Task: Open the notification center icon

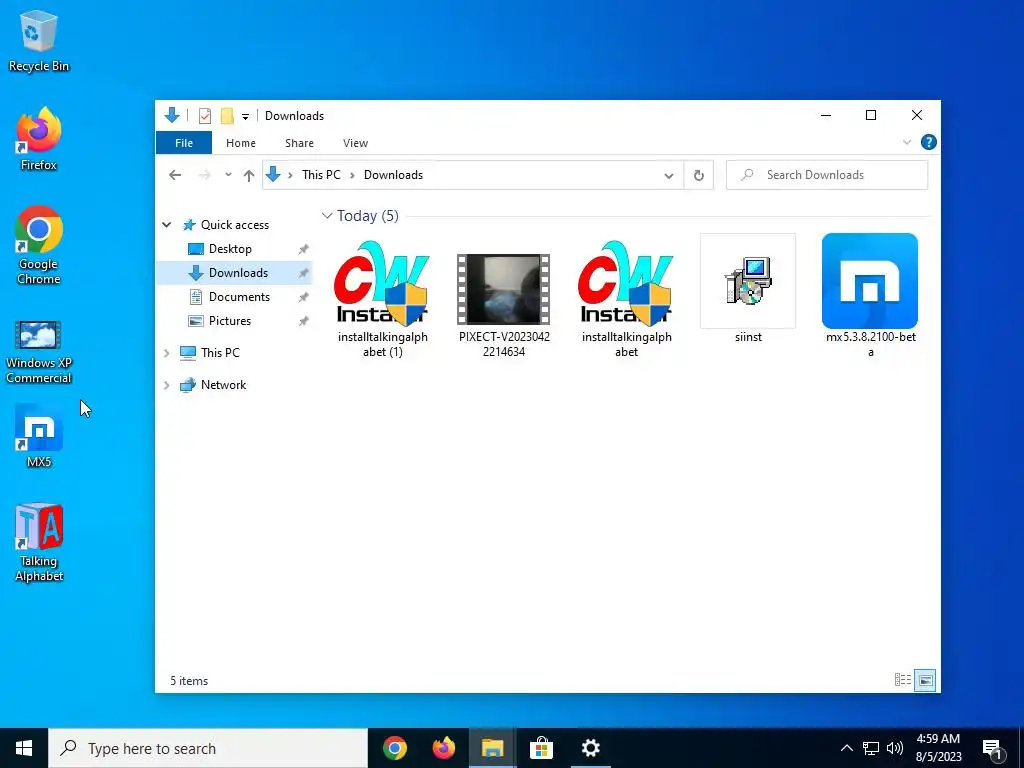Action: pos(992,749)
